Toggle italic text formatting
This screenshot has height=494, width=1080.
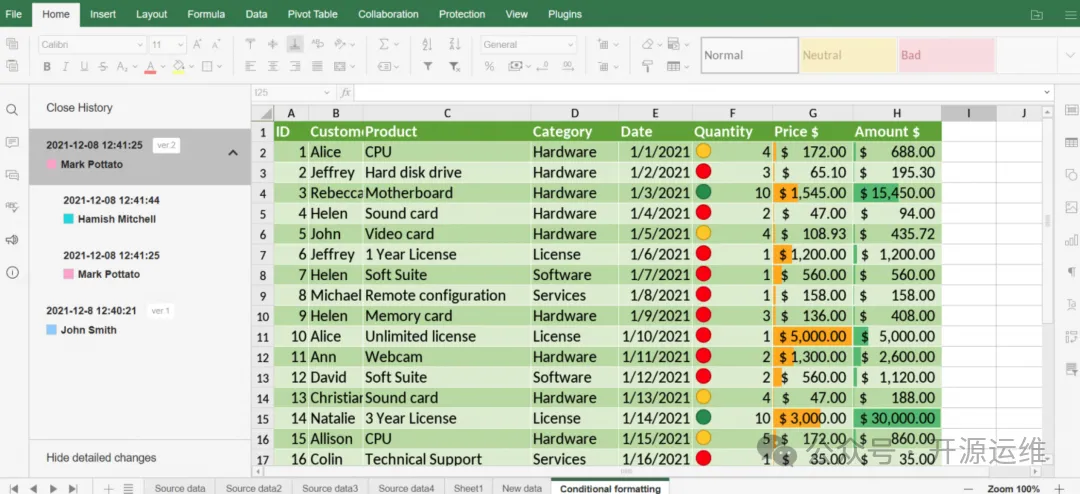click(x=67, y=67)
